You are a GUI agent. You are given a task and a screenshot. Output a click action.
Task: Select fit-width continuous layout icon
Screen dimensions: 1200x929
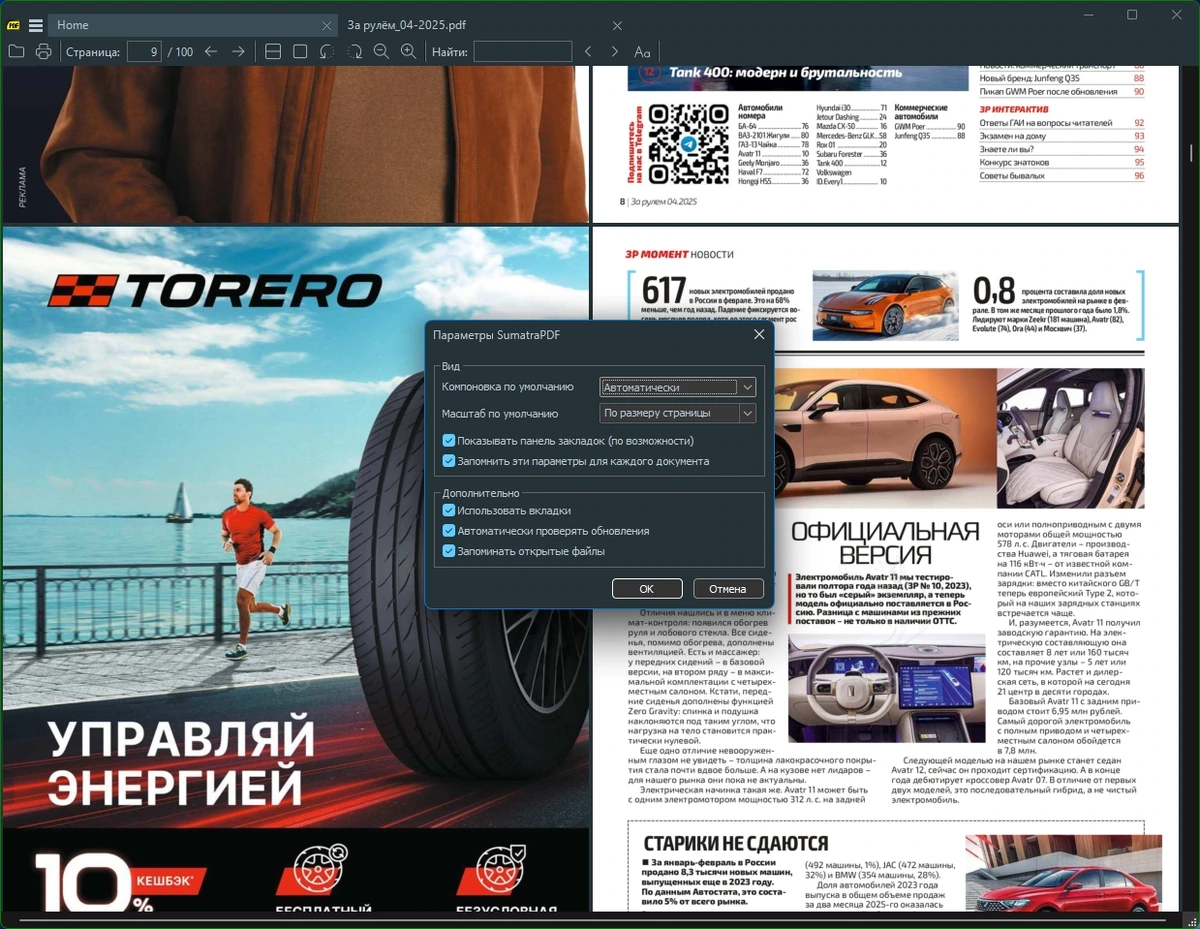(273, 51)
